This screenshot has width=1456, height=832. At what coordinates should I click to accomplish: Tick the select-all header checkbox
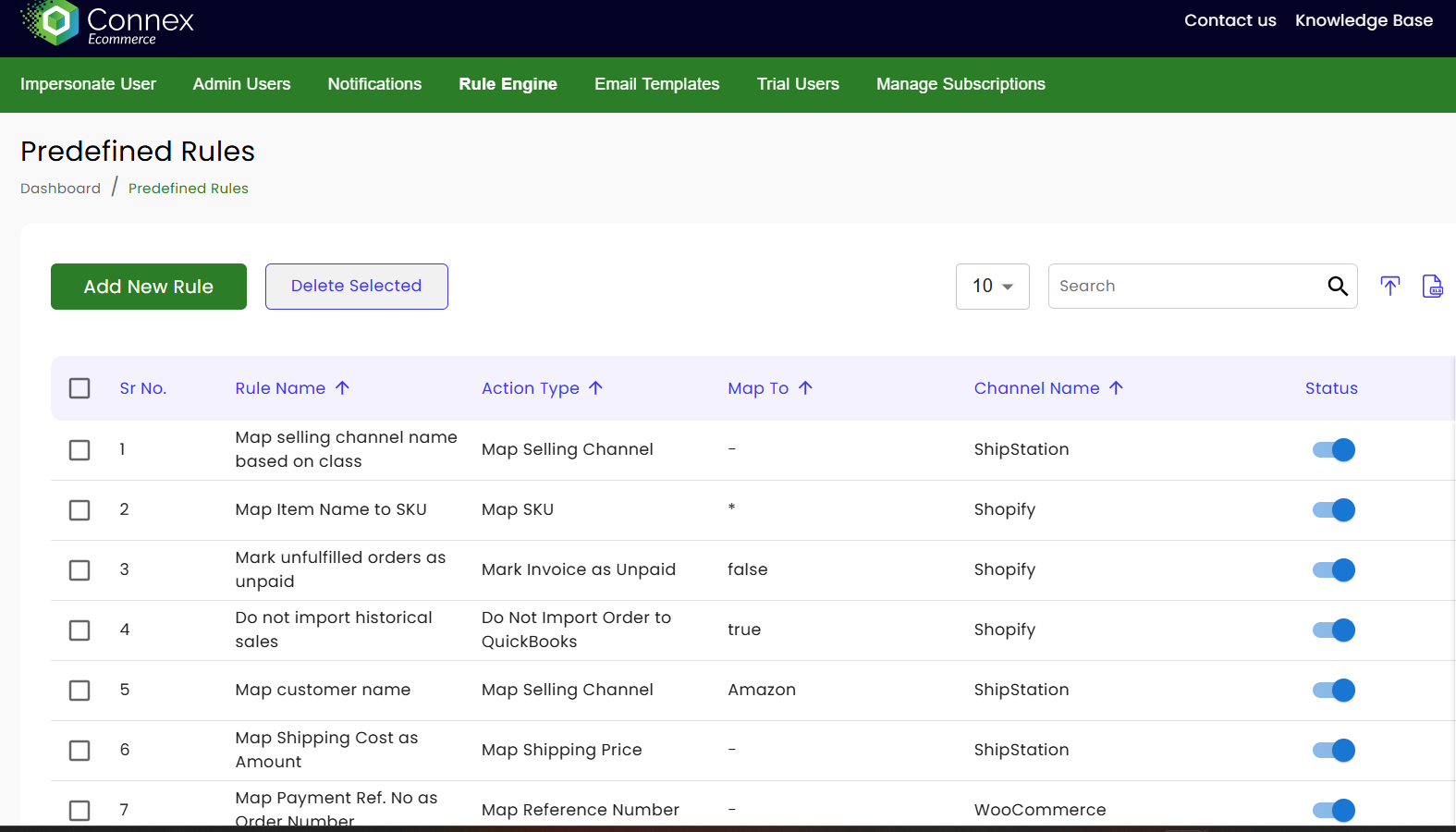[x=80, y=388]
